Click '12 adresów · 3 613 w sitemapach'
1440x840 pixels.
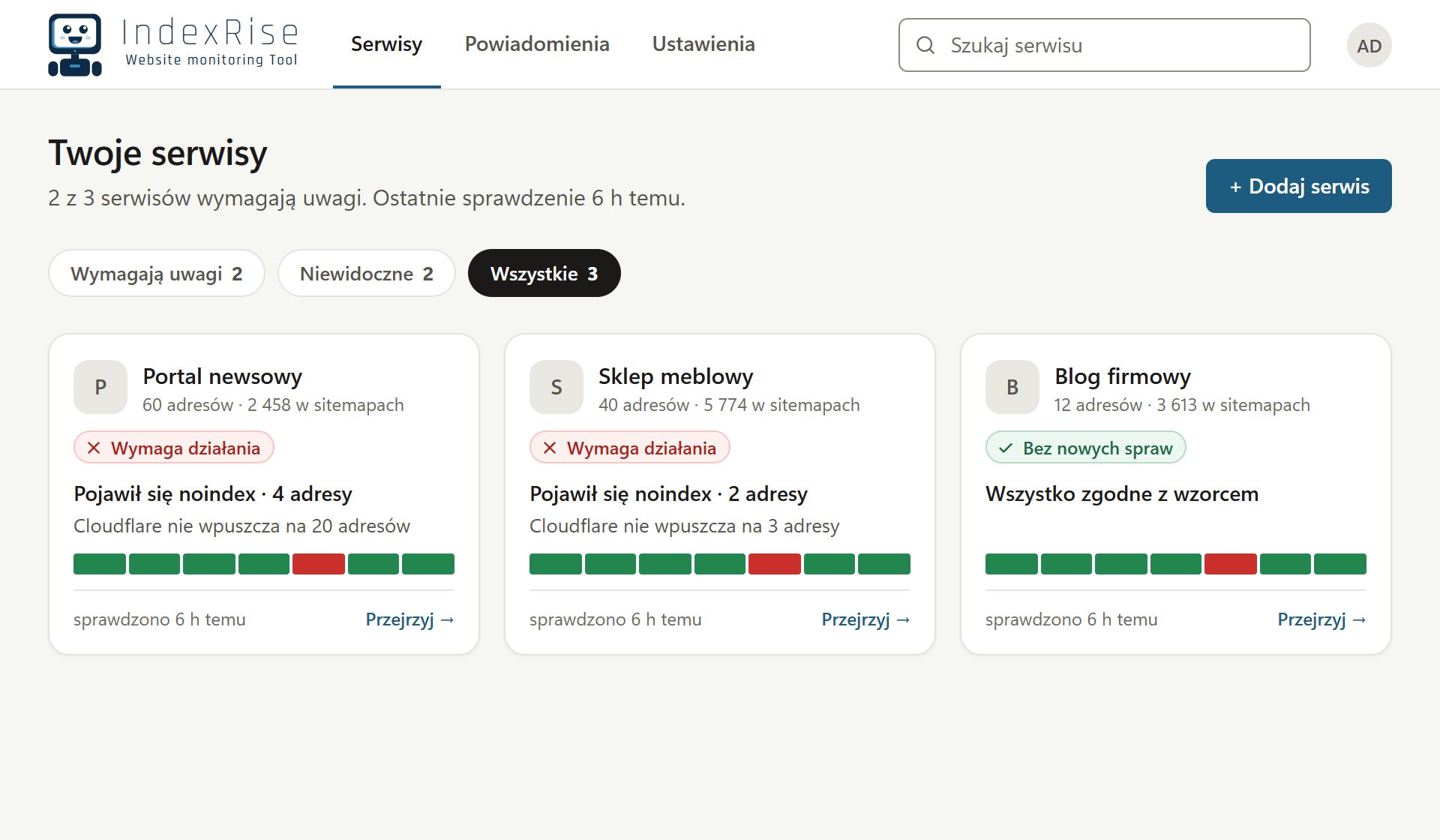tap(1182, 405)
